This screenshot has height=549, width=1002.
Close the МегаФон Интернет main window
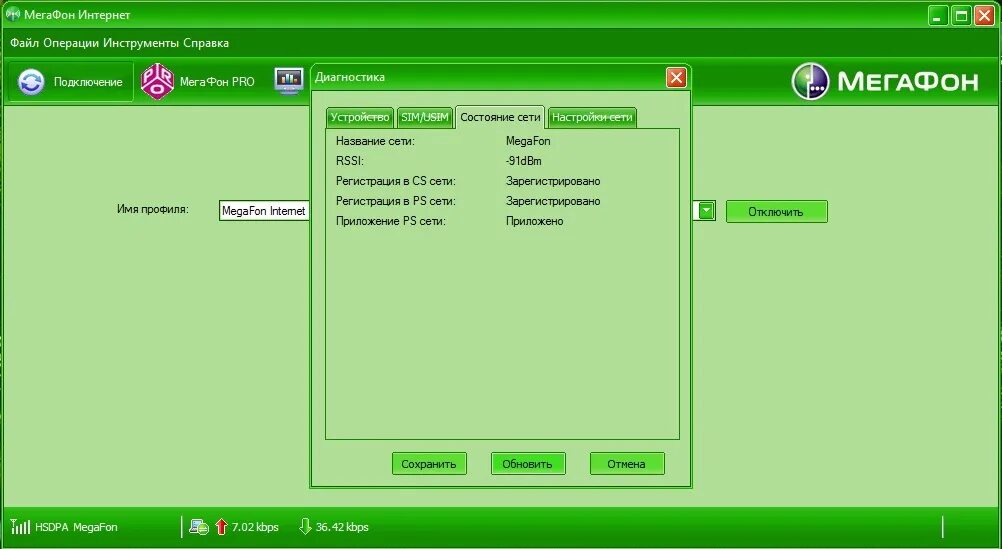click(984, 16)
